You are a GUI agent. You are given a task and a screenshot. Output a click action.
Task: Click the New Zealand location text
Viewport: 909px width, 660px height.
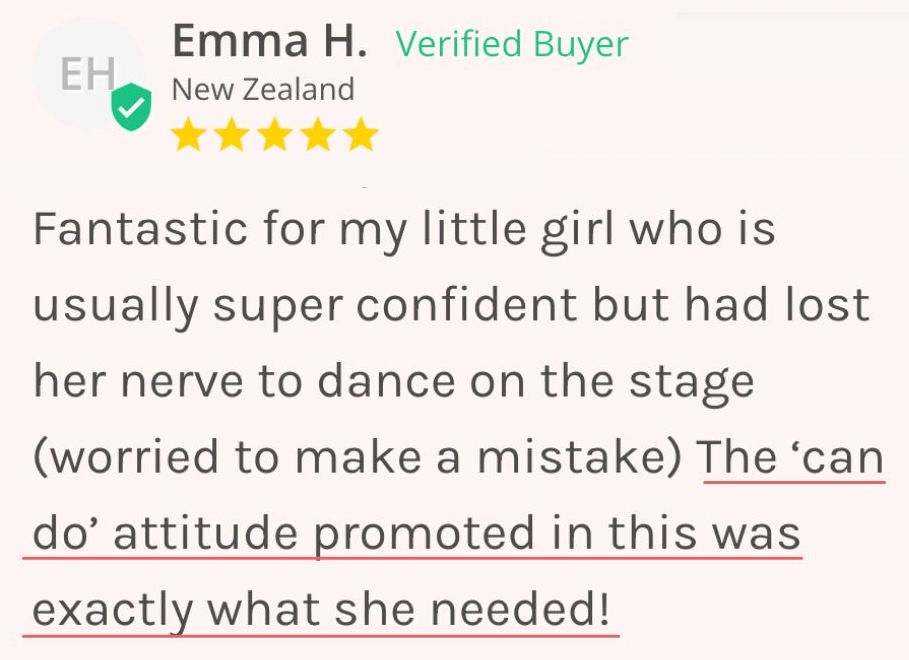(x=263, y=90)
